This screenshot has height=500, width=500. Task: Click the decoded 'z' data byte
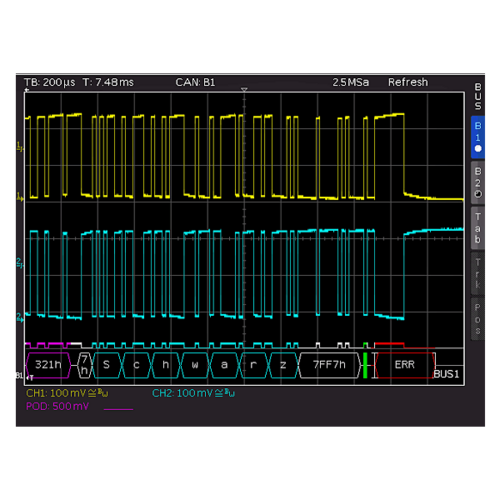click(283, 365)
